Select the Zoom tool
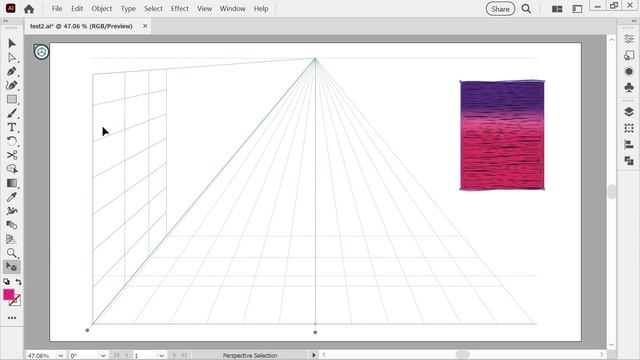This screenshot has width=640, height=360. (x=12, y=253)
